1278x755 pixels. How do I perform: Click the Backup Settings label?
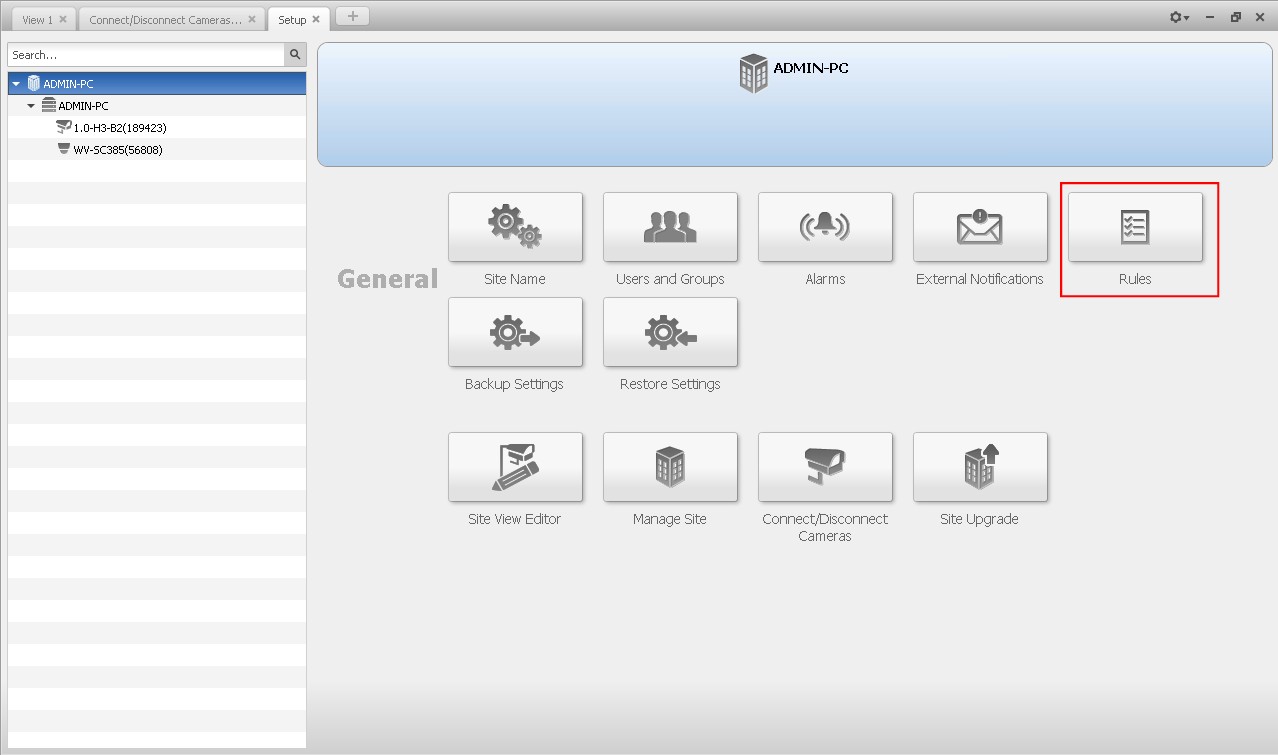[x=514, y=384]
